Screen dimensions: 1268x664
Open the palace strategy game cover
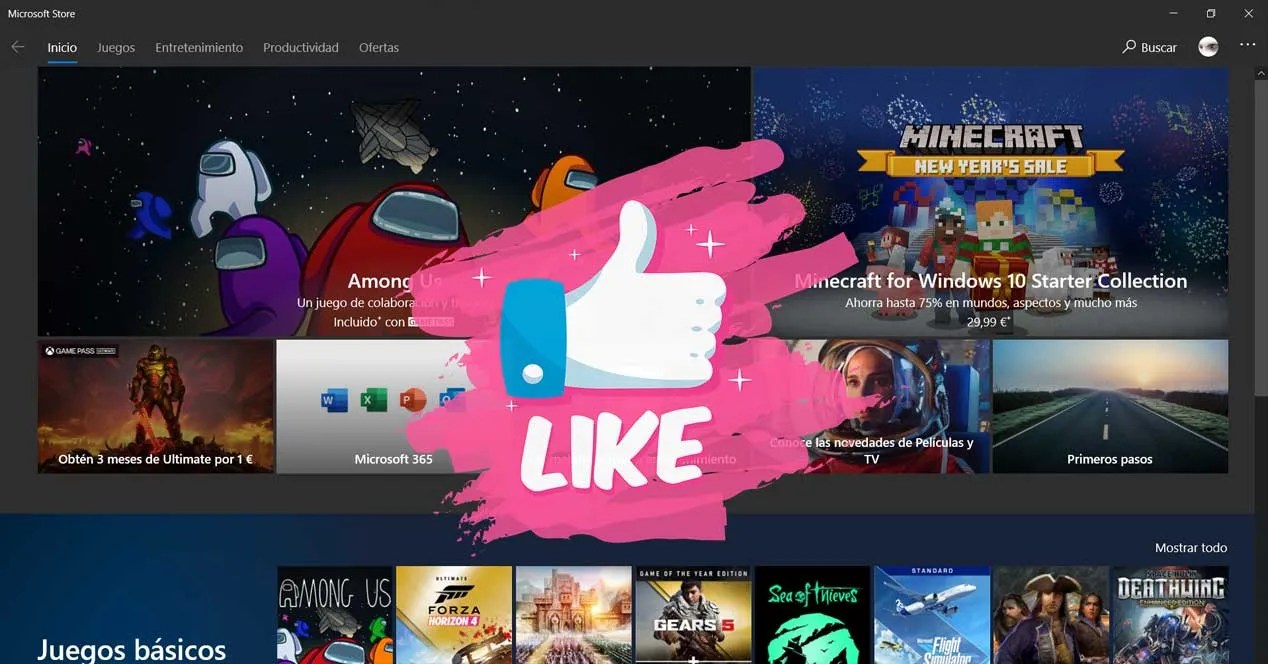pos(573,615)
